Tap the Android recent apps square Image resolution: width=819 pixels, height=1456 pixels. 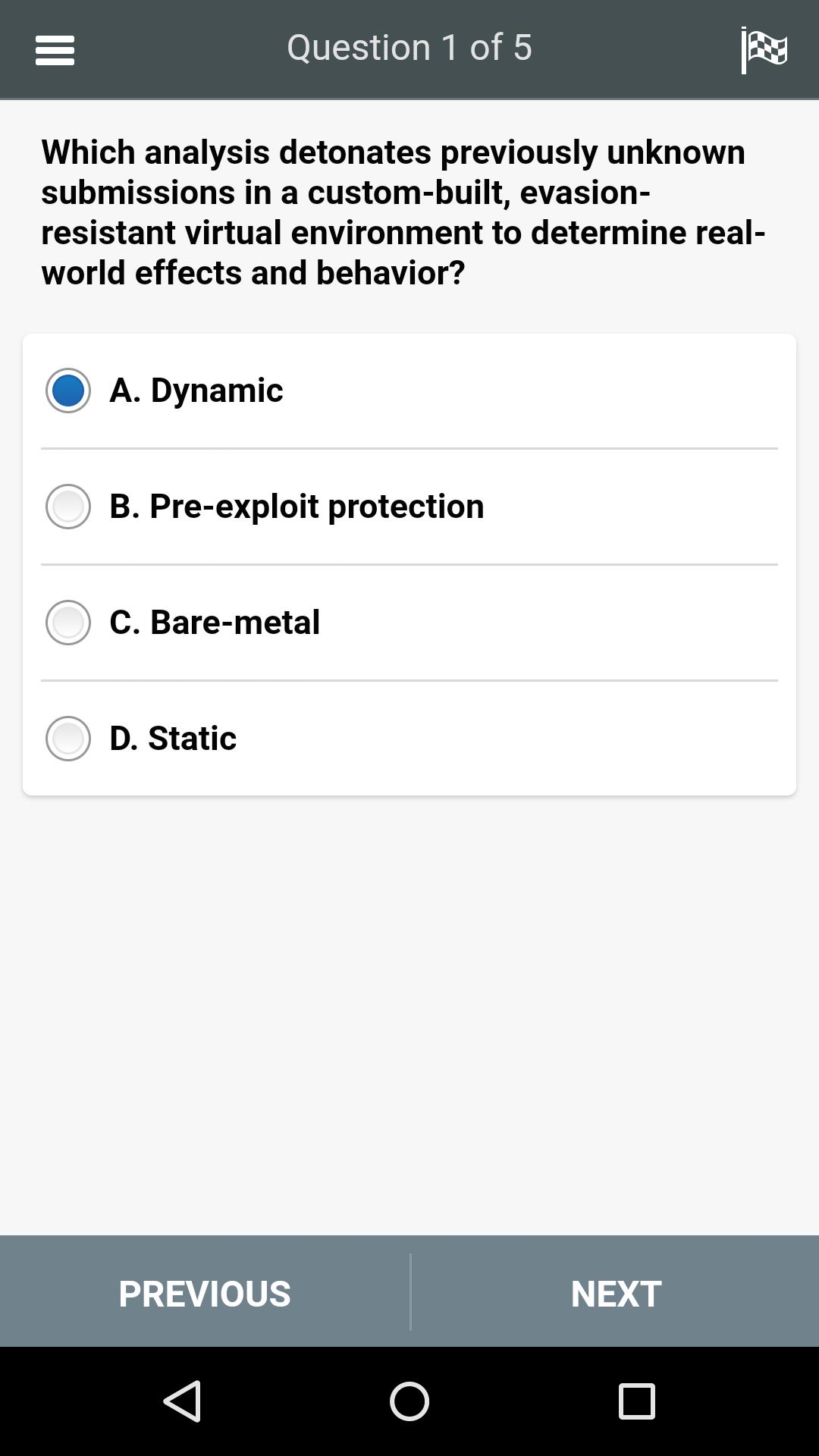(636, 1401)
